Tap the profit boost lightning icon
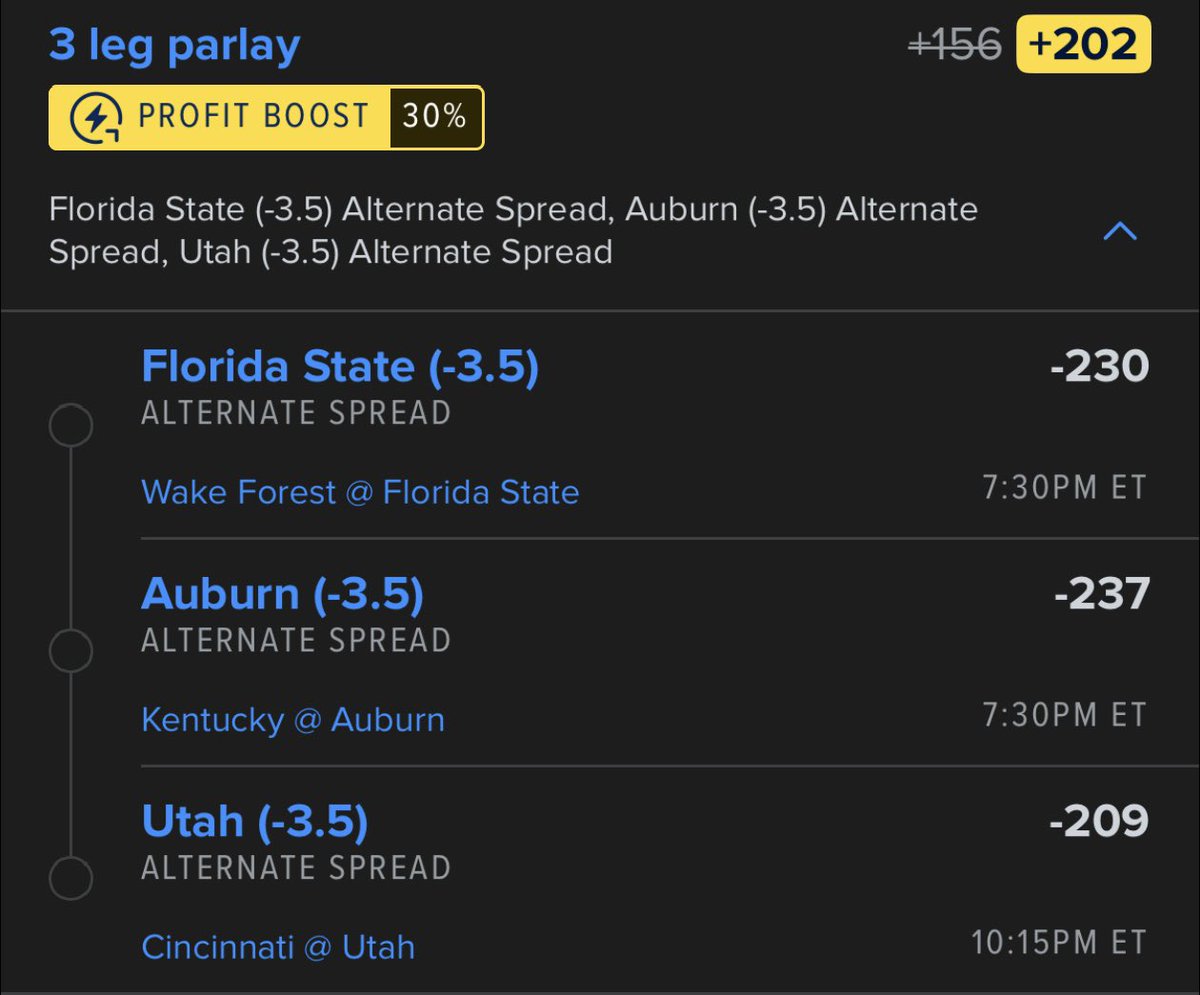The width and height of the screenshot is (1200, 995). (x=96, y=118)
